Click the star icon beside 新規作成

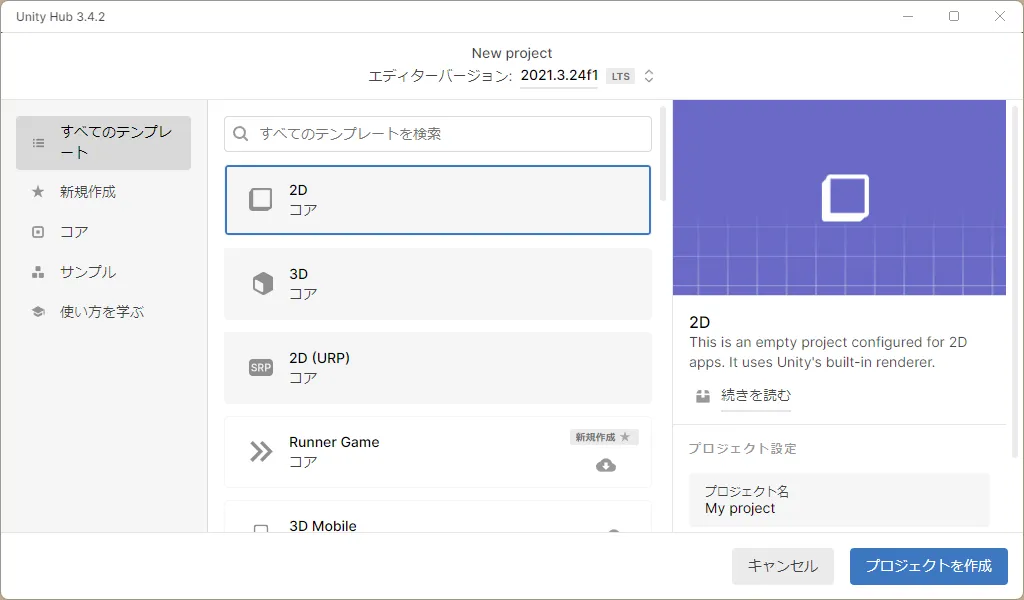click(38, 192)
